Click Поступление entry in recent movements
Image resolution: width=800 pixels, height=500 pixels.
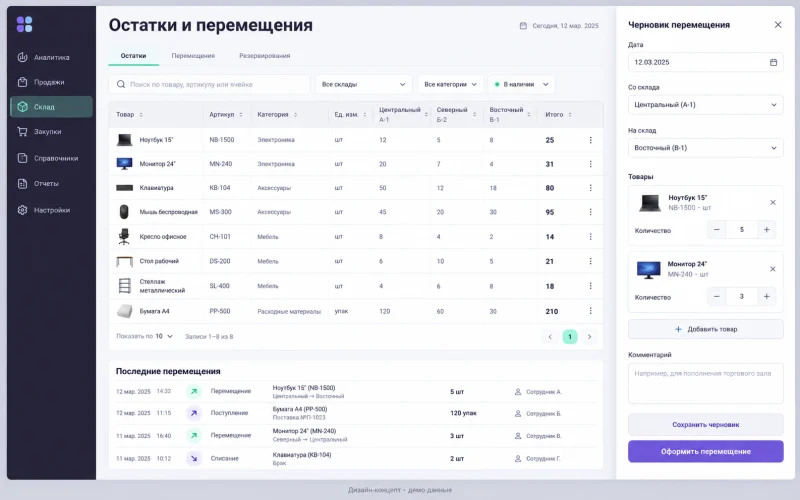point(229,413)
